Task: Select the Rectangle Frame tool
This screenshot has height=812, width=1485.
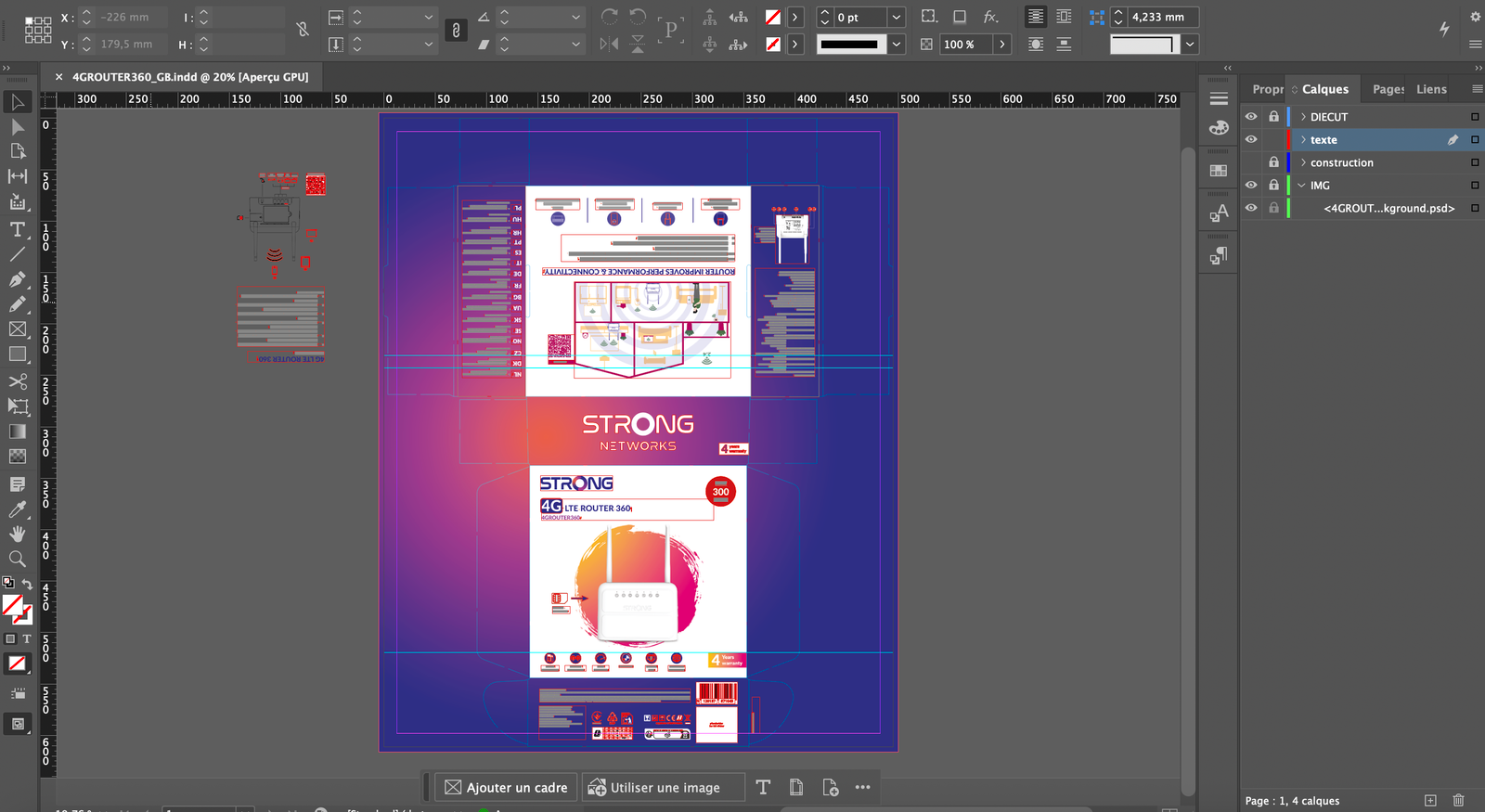Action: tap(18, 329)
